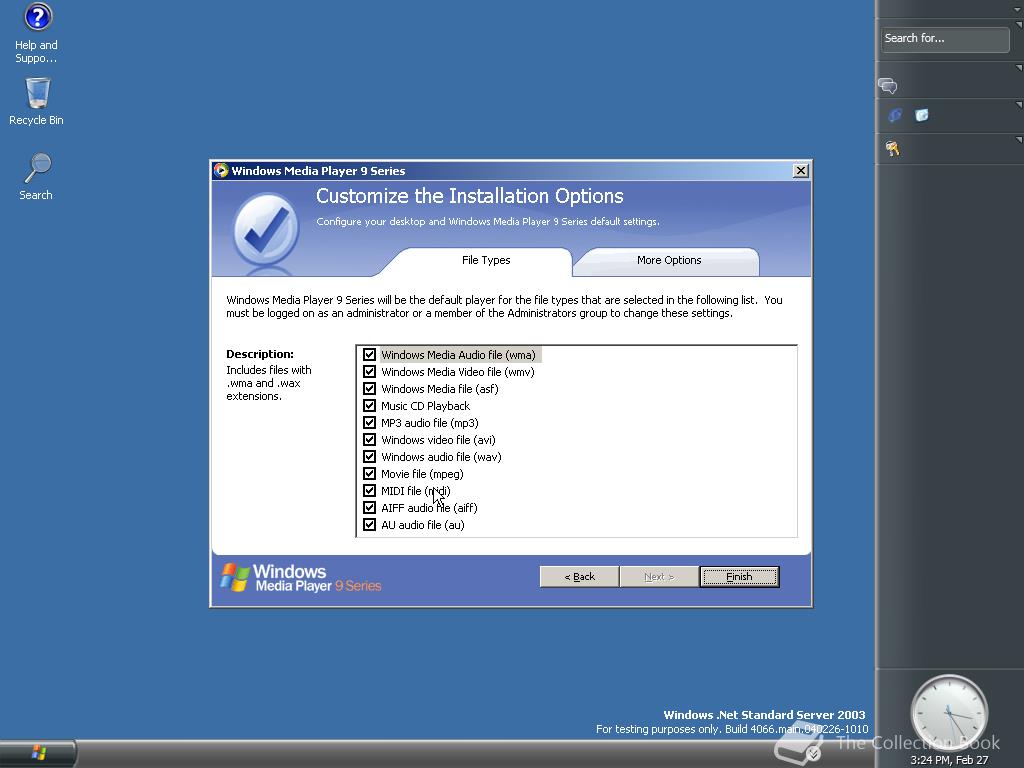Switch to the File Types tab

(486, 261)
